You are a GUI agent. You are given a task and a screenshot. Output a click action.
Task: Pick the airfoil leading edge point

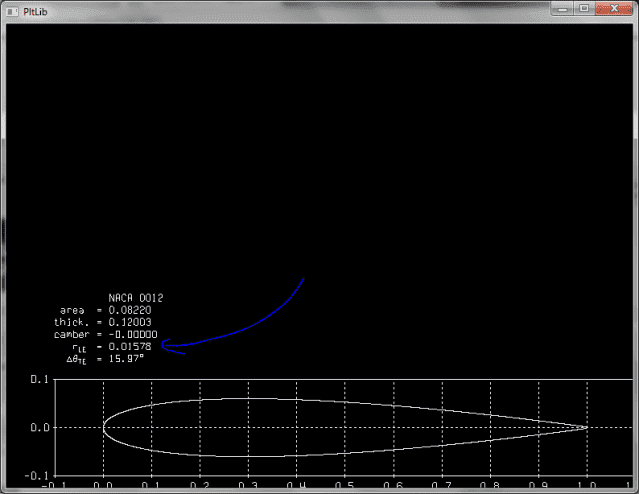click(x=103, y=427)
